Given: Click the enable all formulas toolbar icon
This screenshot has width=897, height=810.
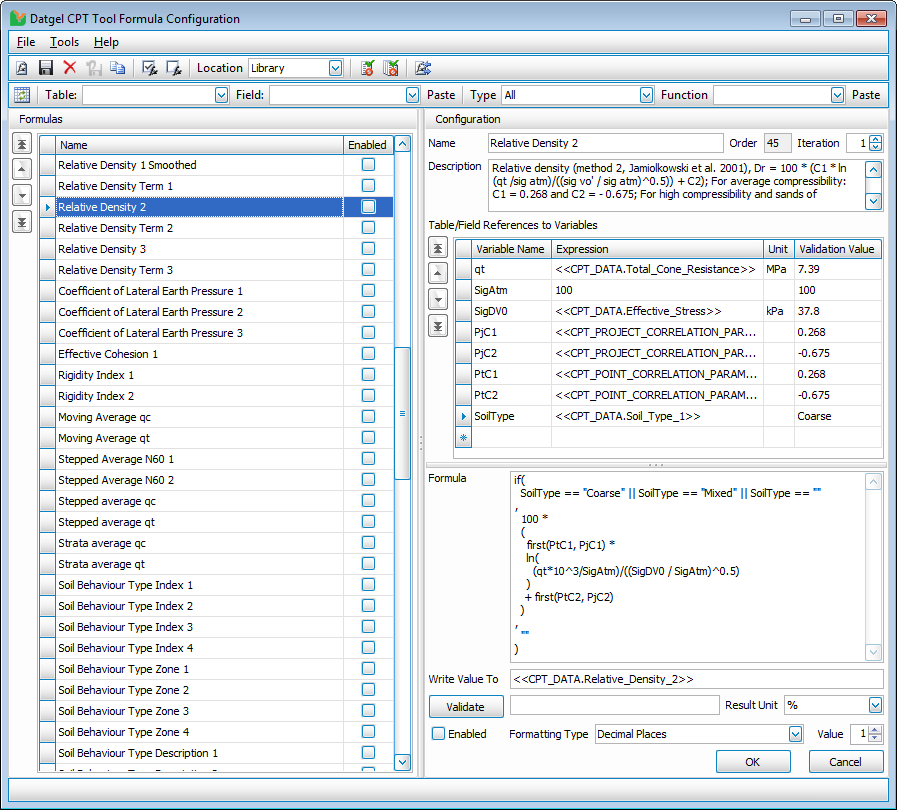Looking at the screenshot, I should pyautogui.click(x=150, y=68).
